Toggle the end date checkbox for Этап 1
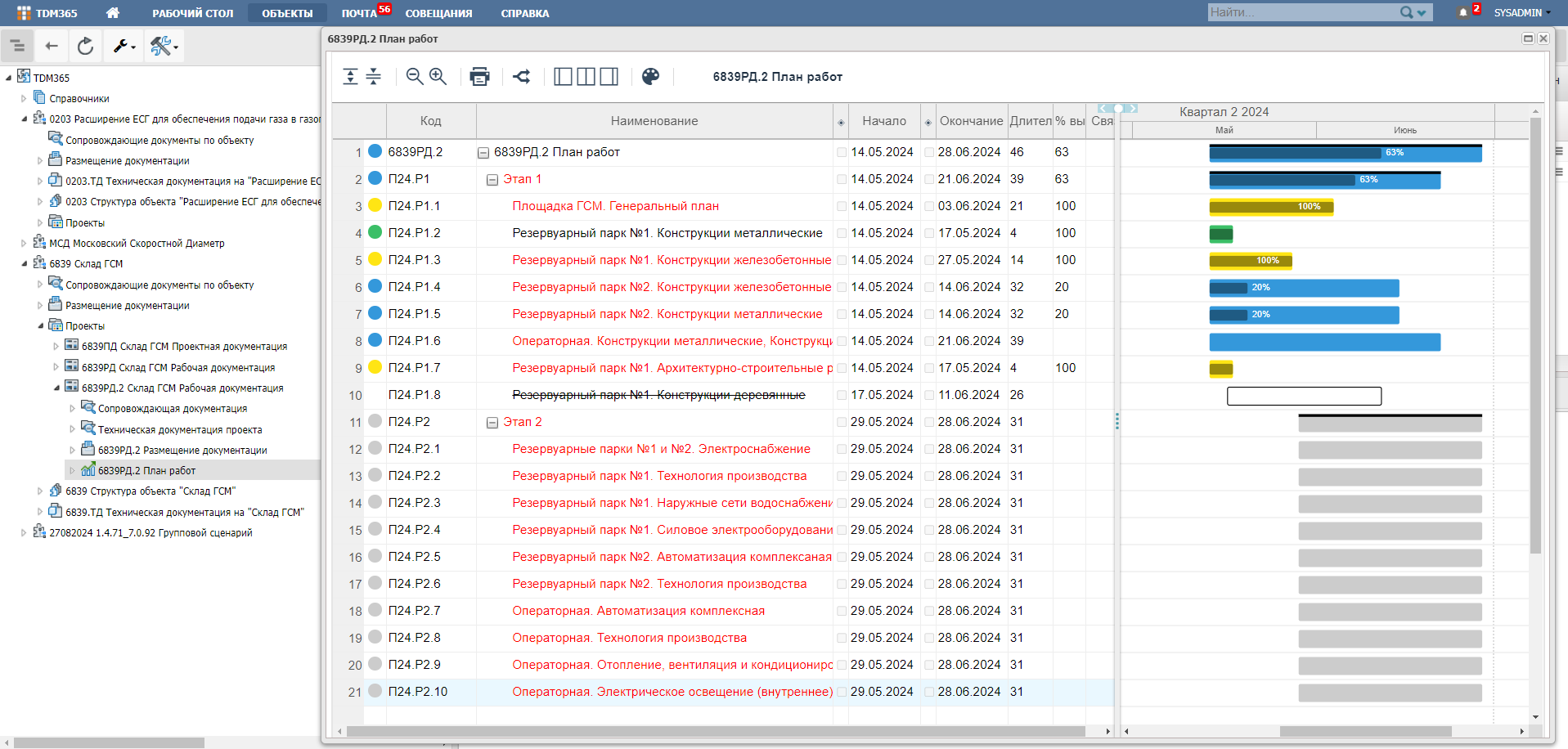 click(x=929, y=179)
